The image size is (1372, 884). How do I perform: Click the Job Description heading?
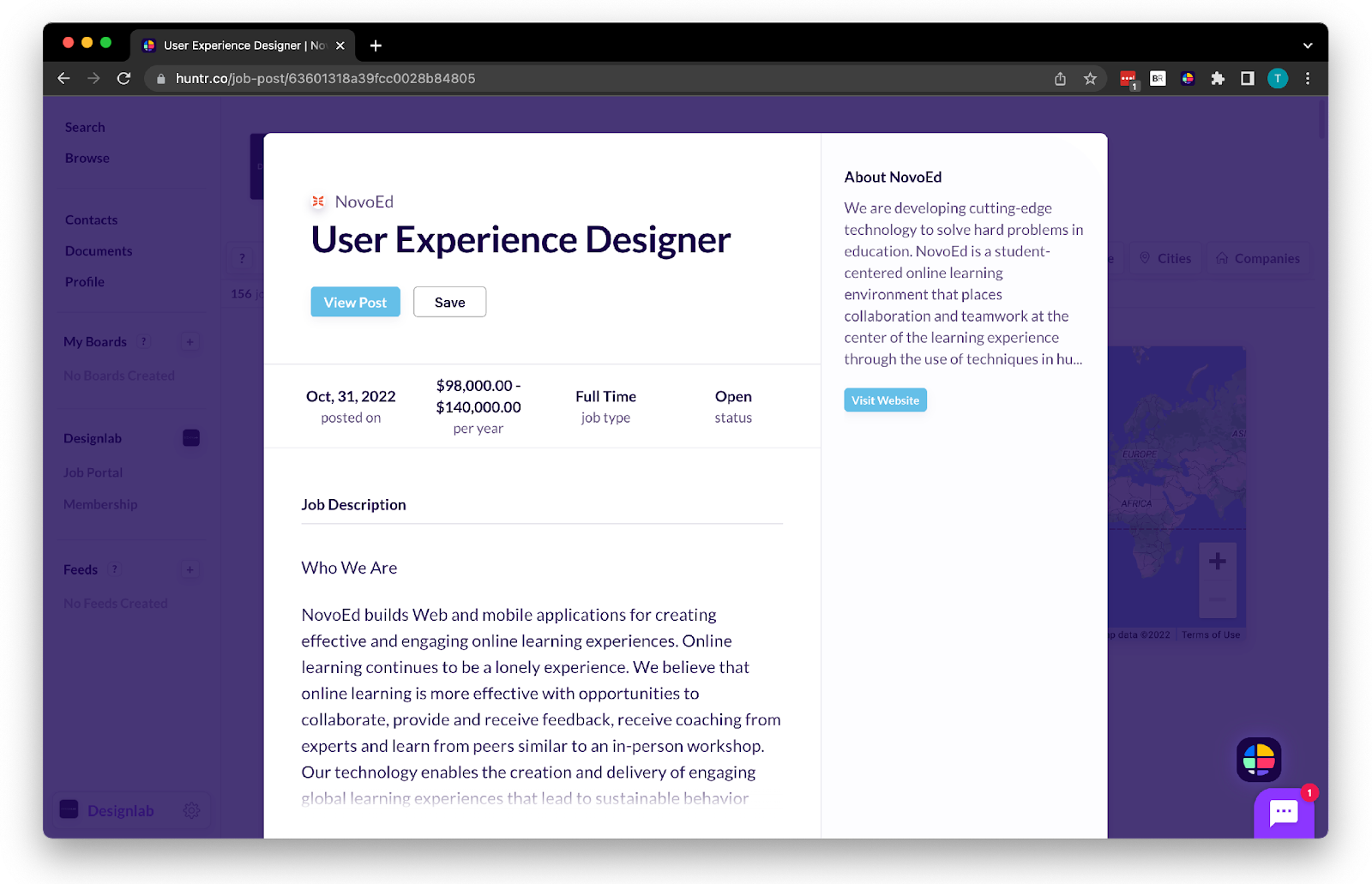tap(353, 504)
